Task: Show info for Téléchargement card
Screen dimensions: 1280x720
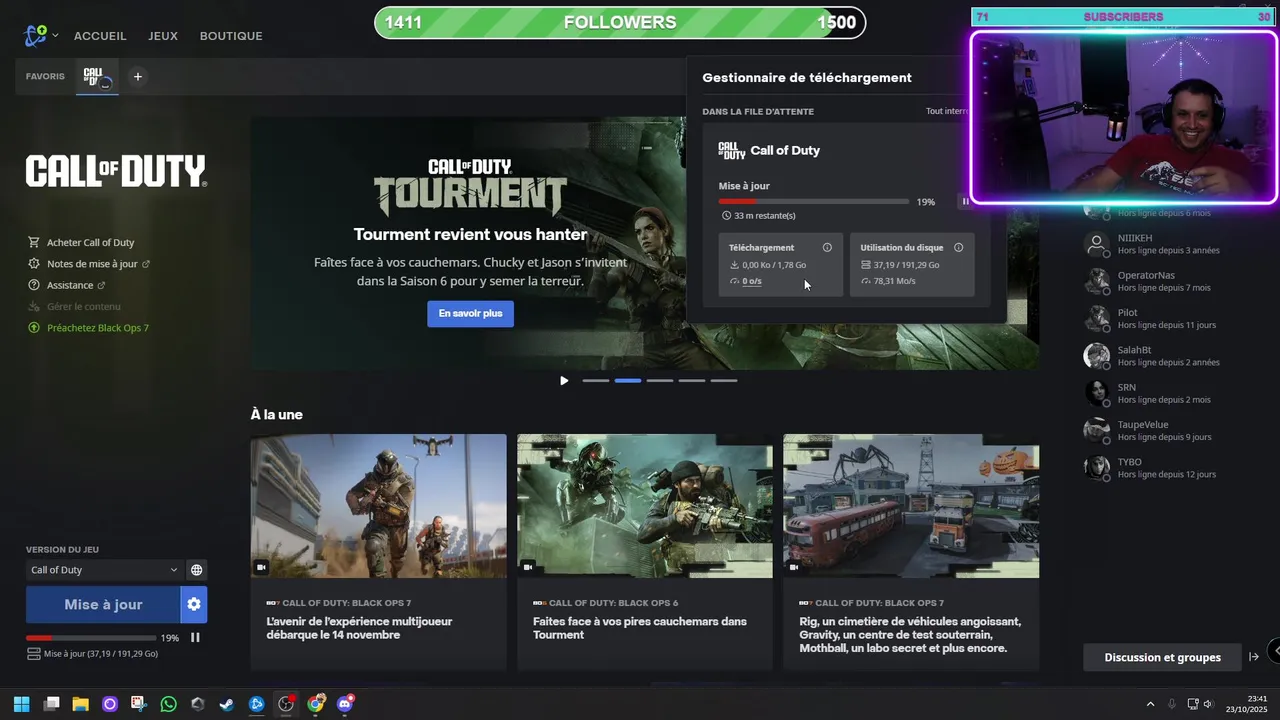Action: pos(827,248)
